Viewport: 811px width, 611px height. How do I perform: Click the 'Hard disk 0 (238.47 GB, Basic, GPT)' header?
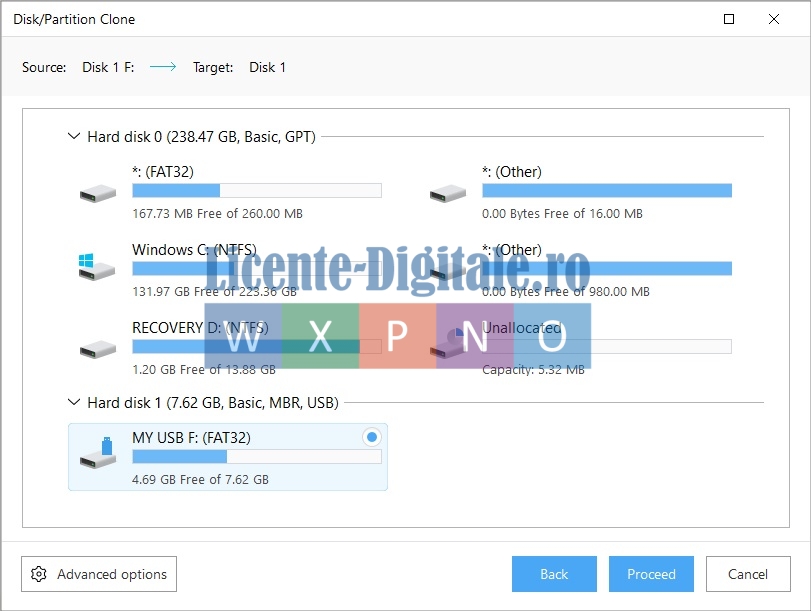tap(201, 137)
